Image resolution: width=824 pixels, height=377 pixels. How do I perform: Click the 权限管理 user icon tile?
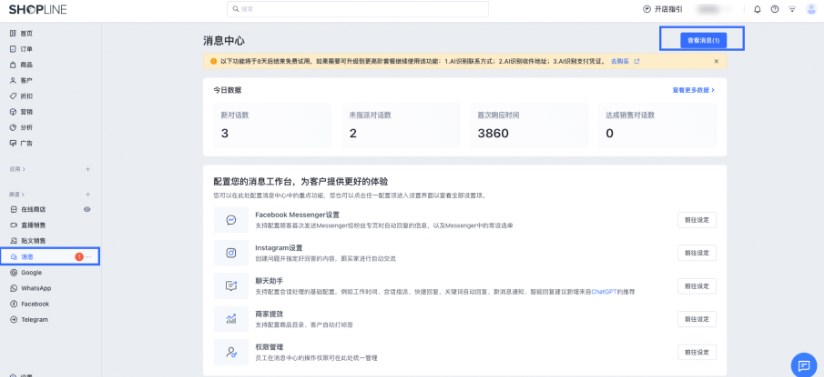tap(231, 352)
